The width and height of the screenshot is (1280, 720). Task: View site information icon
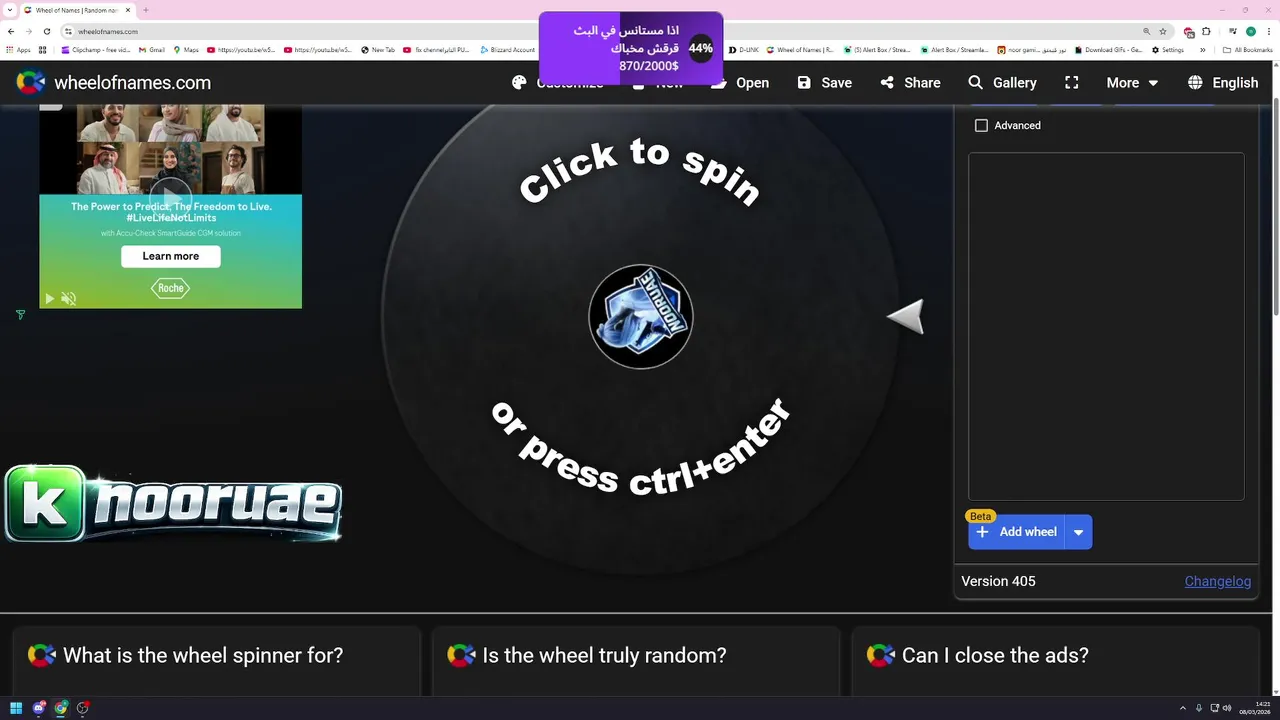click(68, 31)
